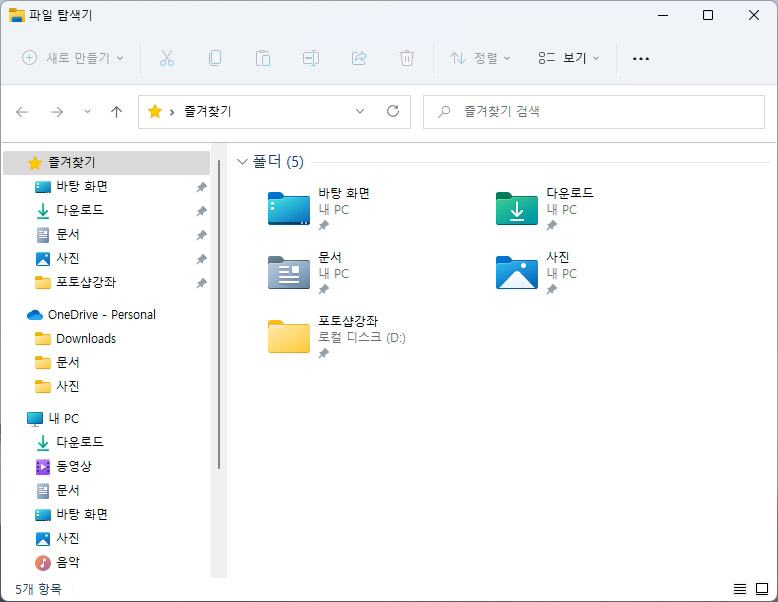Open the three-dot more options menu
778x602 pixels.
click(x=641, y=59)
